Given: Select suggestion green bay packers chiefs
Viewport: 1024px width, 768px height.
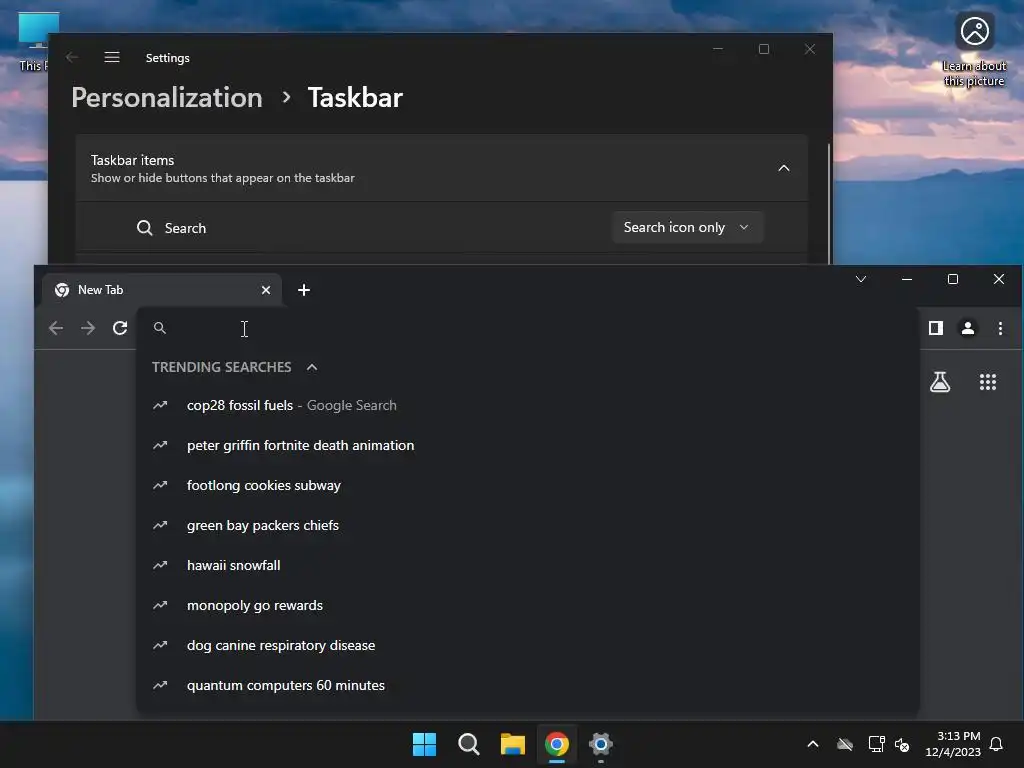Looking at the screenshot, I should pos(528,525).
